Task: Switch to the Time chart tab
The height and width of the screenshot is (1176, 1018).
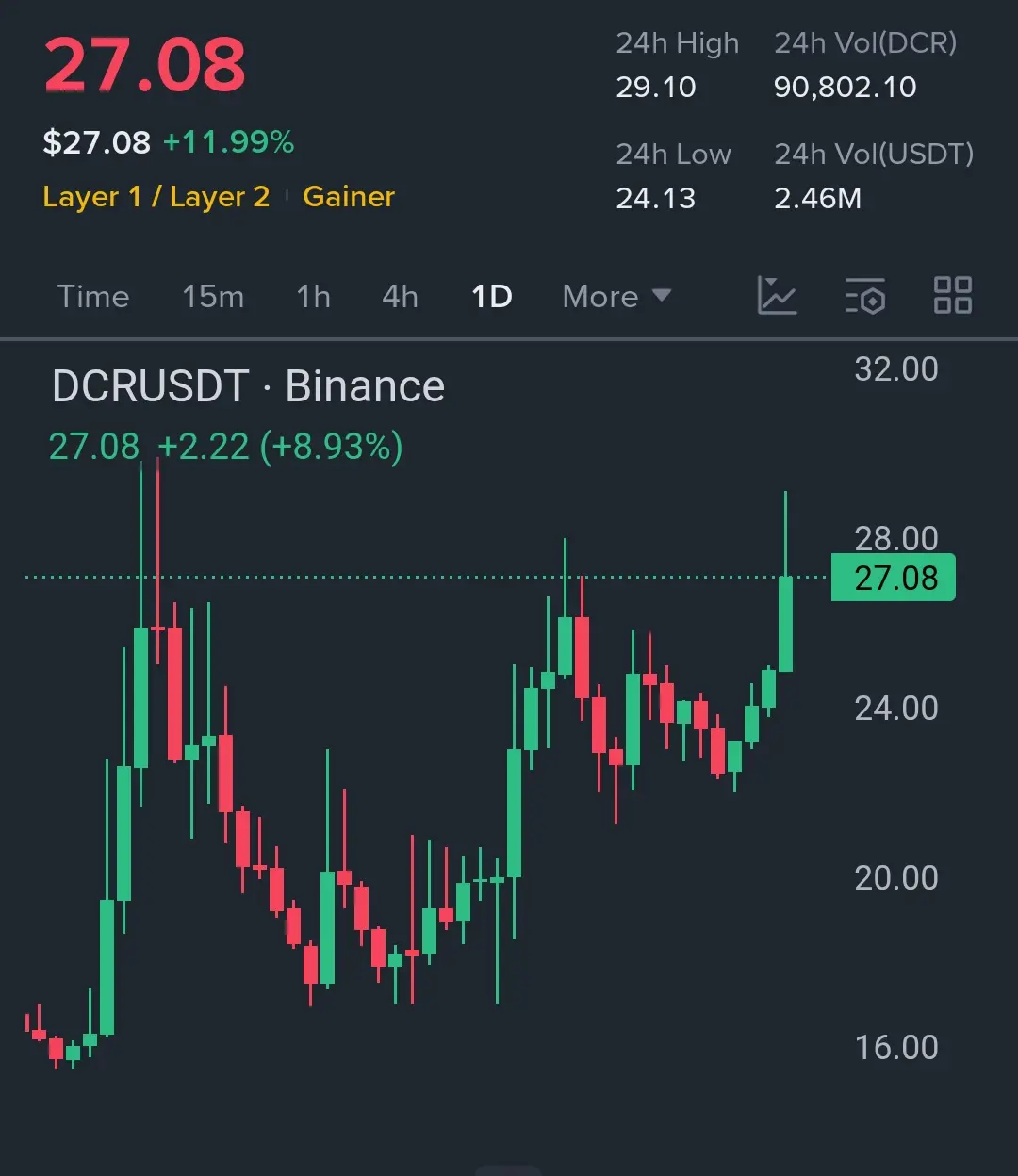Action: pyautogui.click(x=93, y=297)
